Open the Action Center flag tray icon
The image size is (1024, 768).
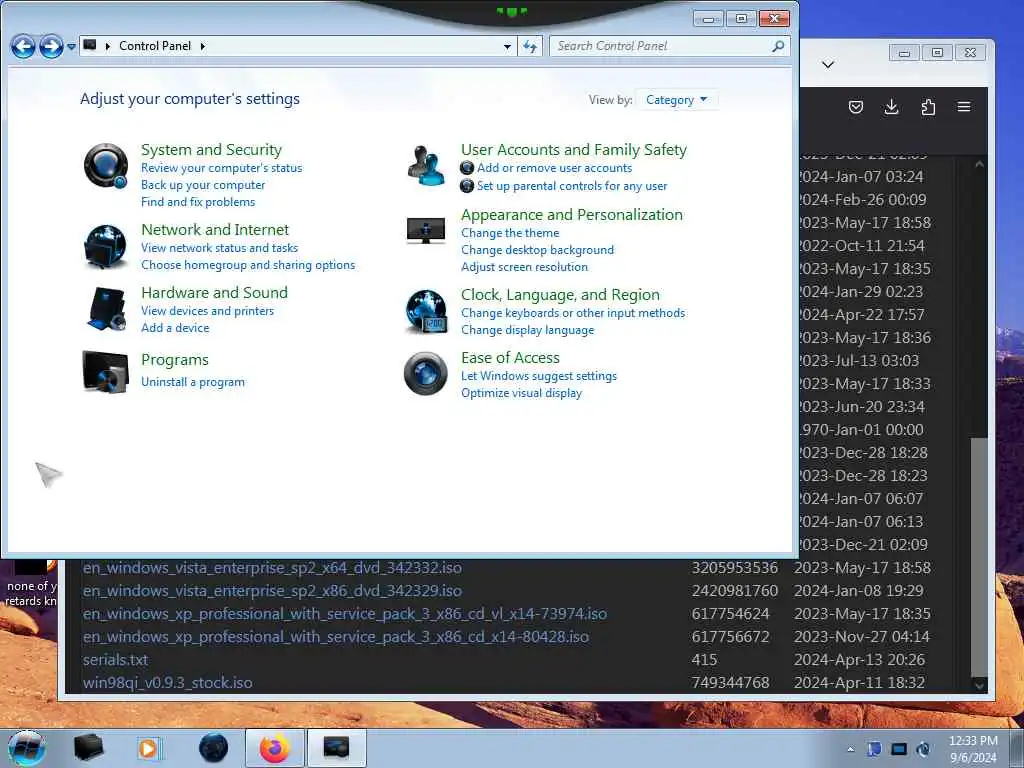point(874,749)
